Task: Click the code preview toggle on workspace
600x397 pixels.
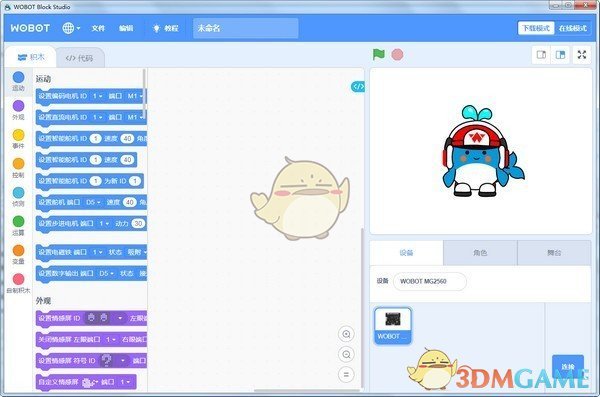Action: point(358,87)
